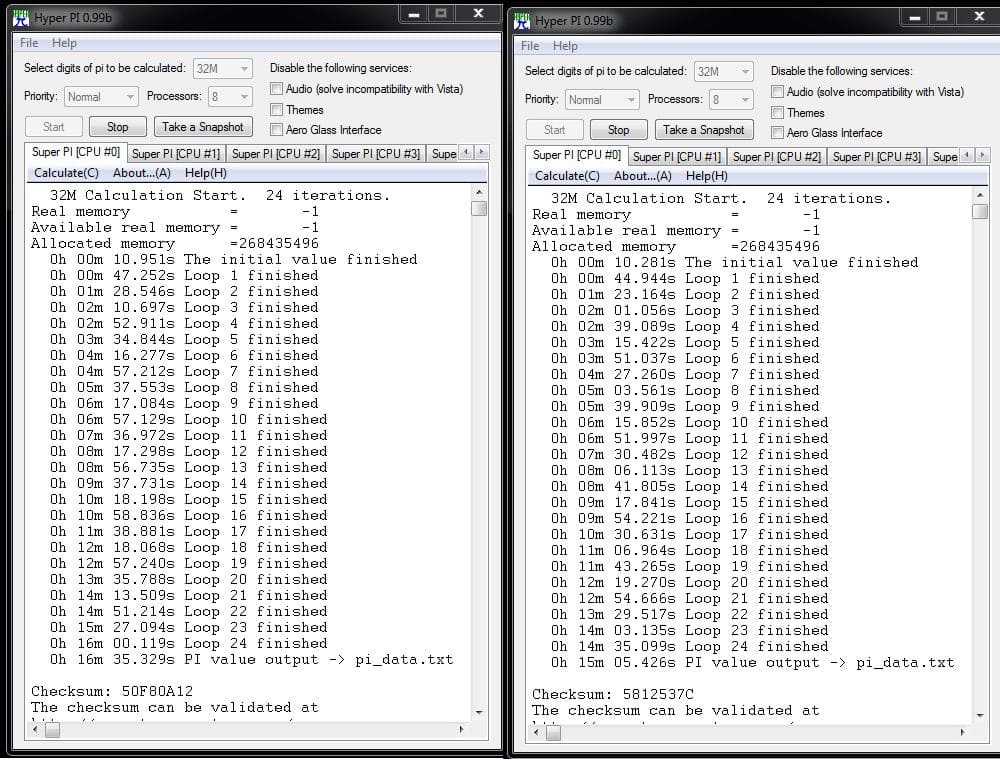The image size is (1000, 760).
Task: Open the Priority Normal dropdown in left window
Action: click(101, 96)
